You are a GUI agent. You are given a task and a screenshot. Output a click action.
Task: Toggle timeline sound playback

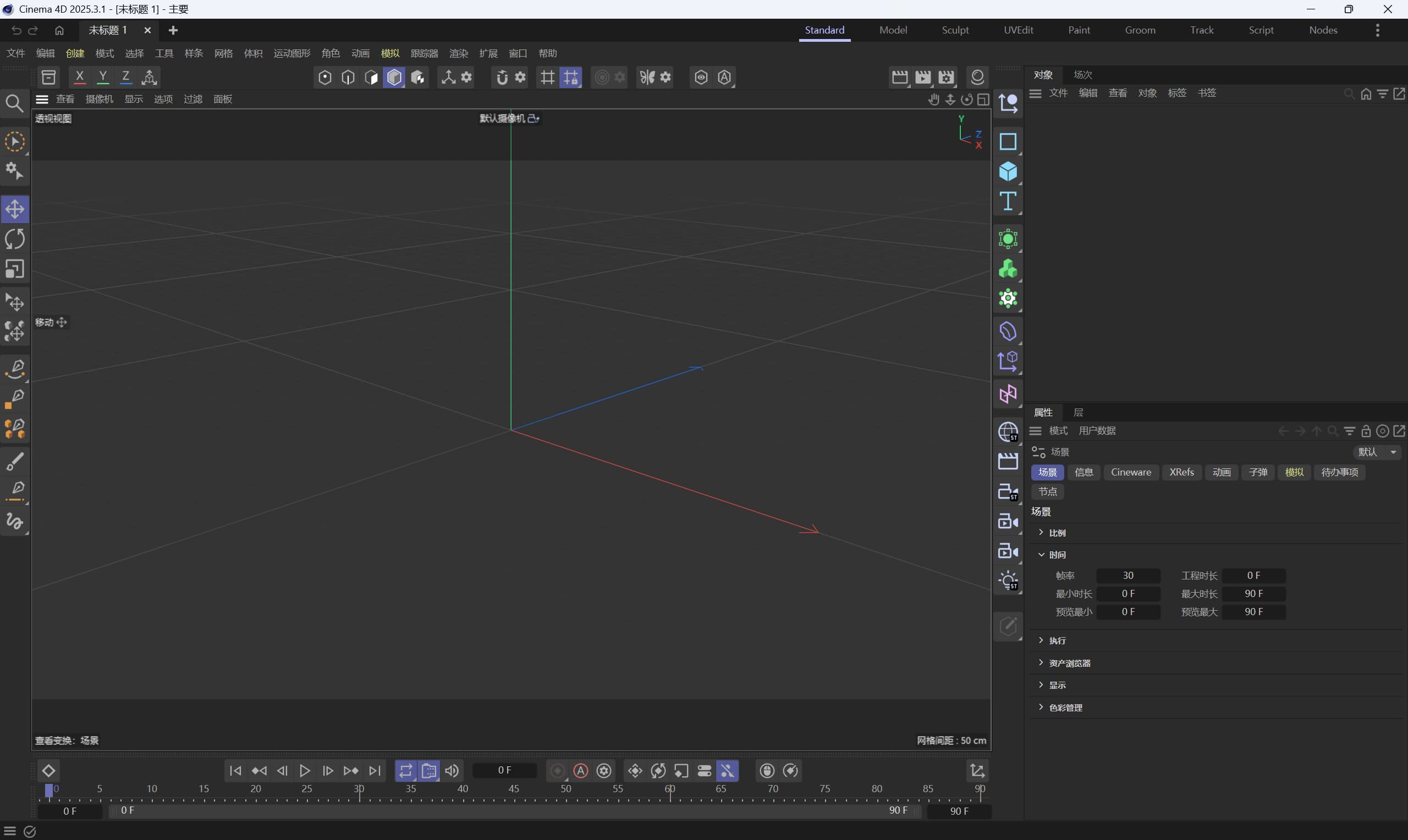point(452,770)
